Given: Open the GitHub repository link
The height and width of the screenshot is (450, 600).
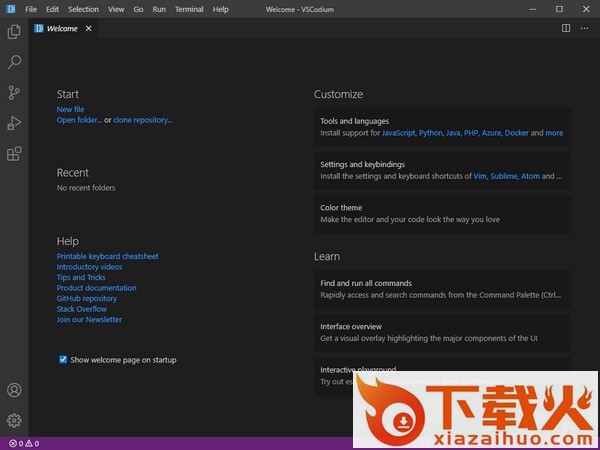Looking at the screenshot, I should pos(87,298).
